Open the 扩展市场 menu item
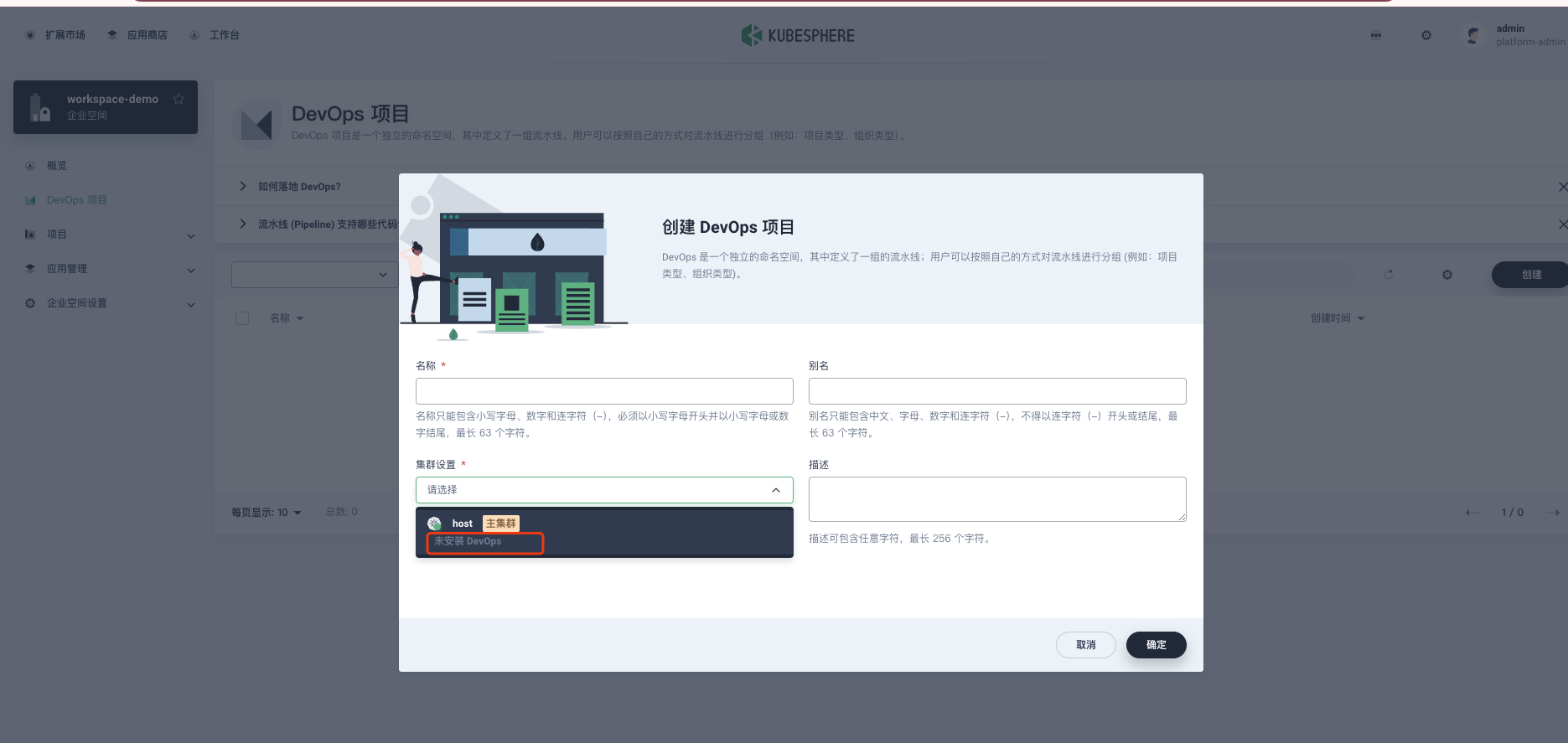Screen dimensions: 1568x743 (56, 35)
